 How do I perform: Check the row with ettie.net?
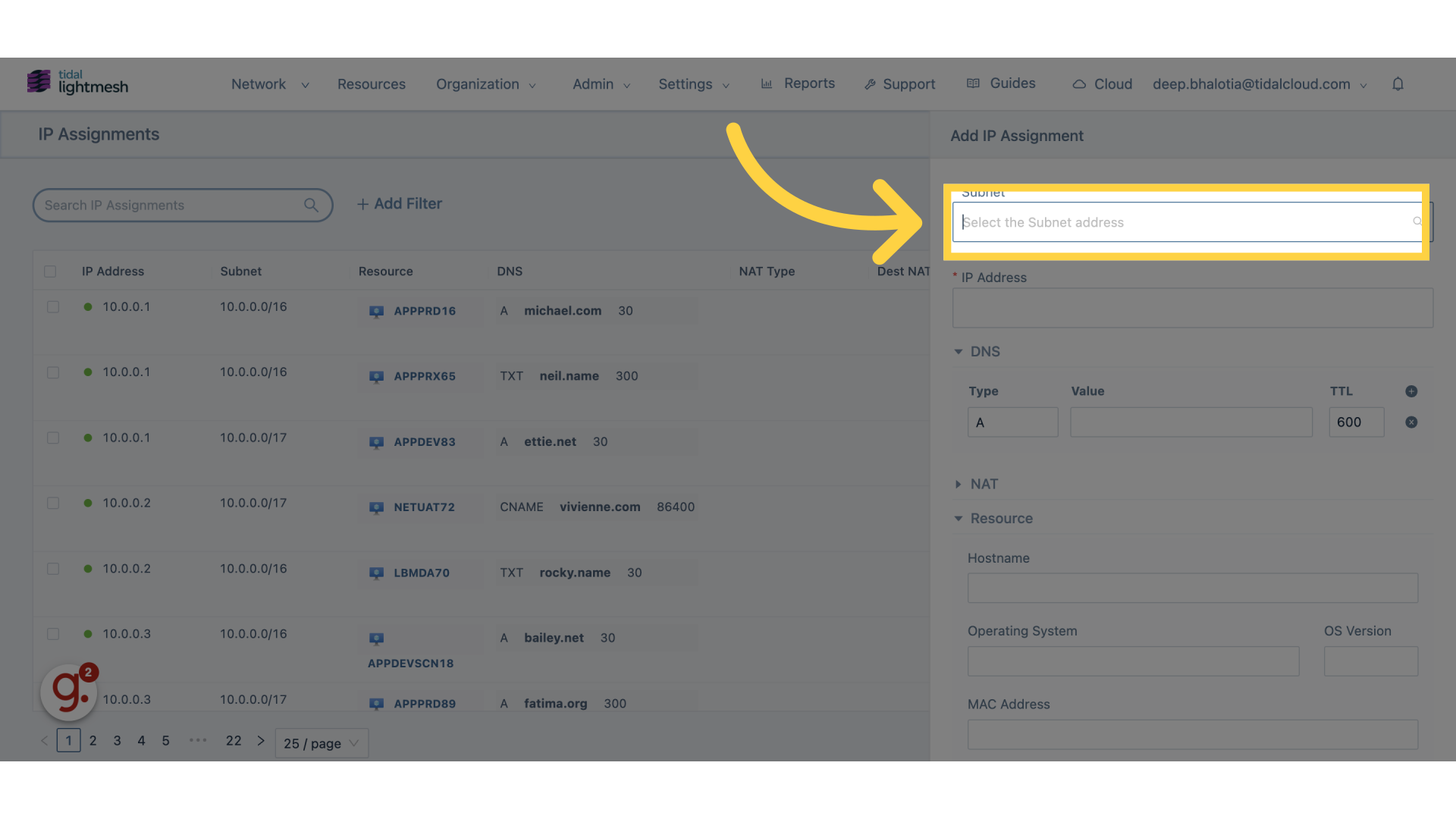(x=53, y=438)
